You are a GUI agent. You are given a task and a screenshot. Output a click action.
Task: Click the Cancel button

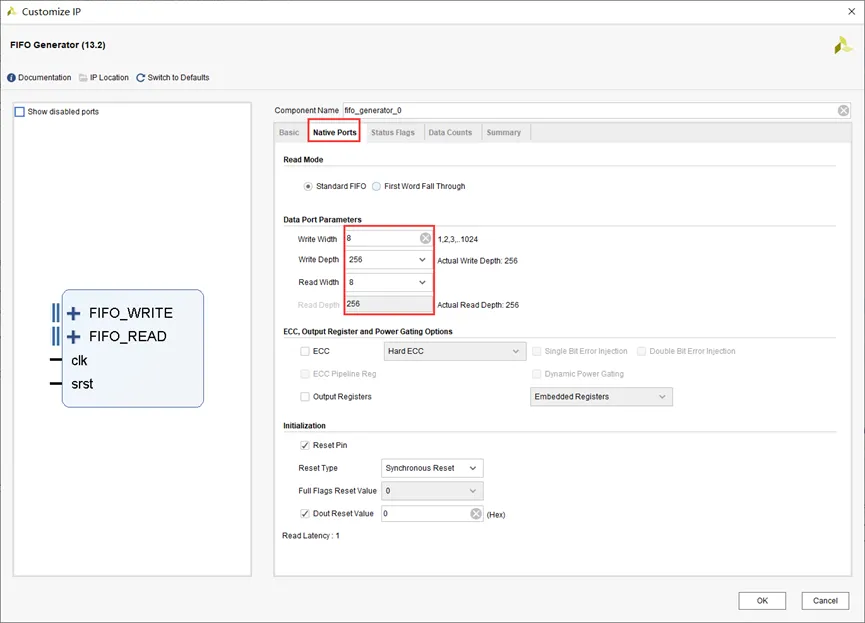825,600
